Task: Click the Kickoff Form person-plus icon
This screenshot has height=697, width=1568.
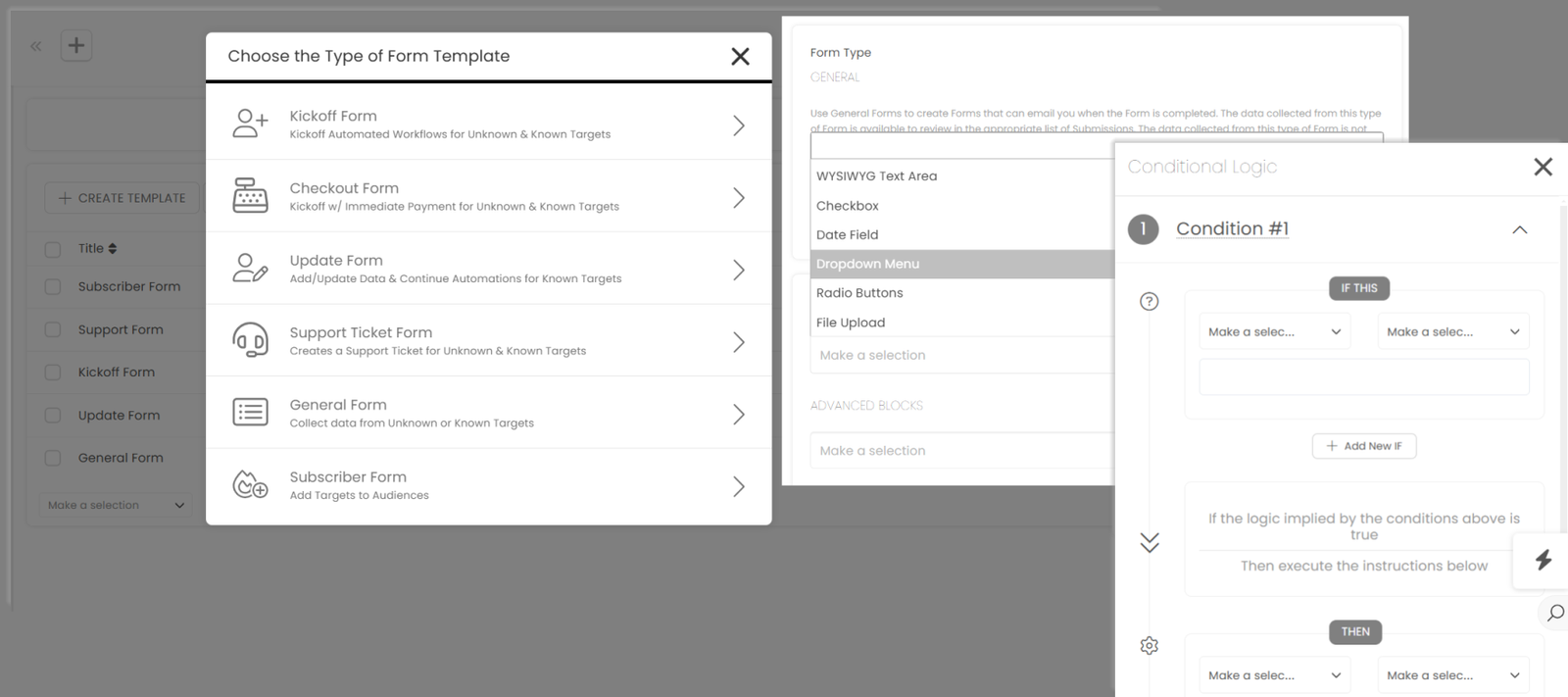Action: click(250, 124)
